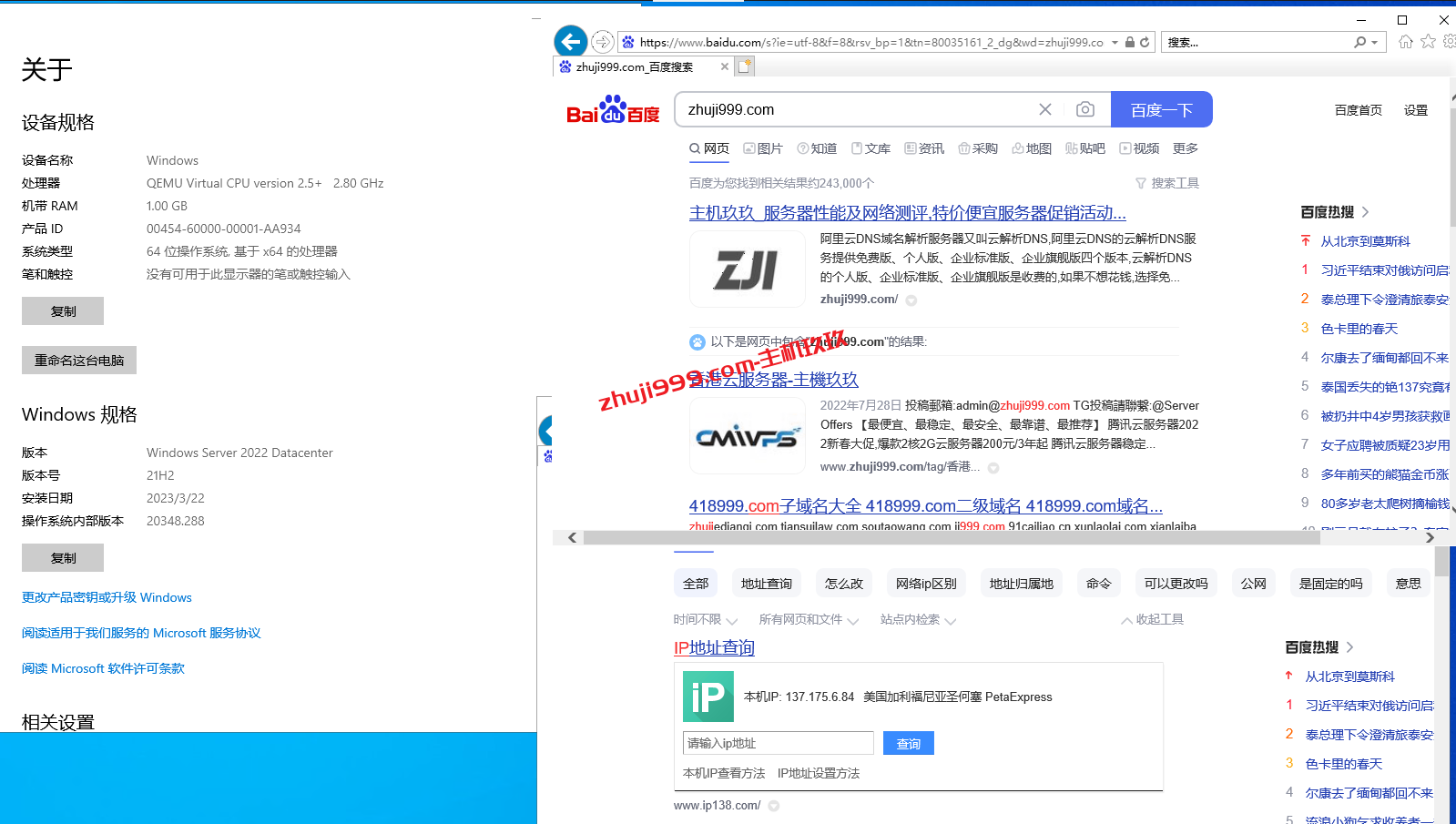This screenshot has height=824, width=1456.
Task: Click the 请输入ip地址 input field
Action: tap(778, 743)
